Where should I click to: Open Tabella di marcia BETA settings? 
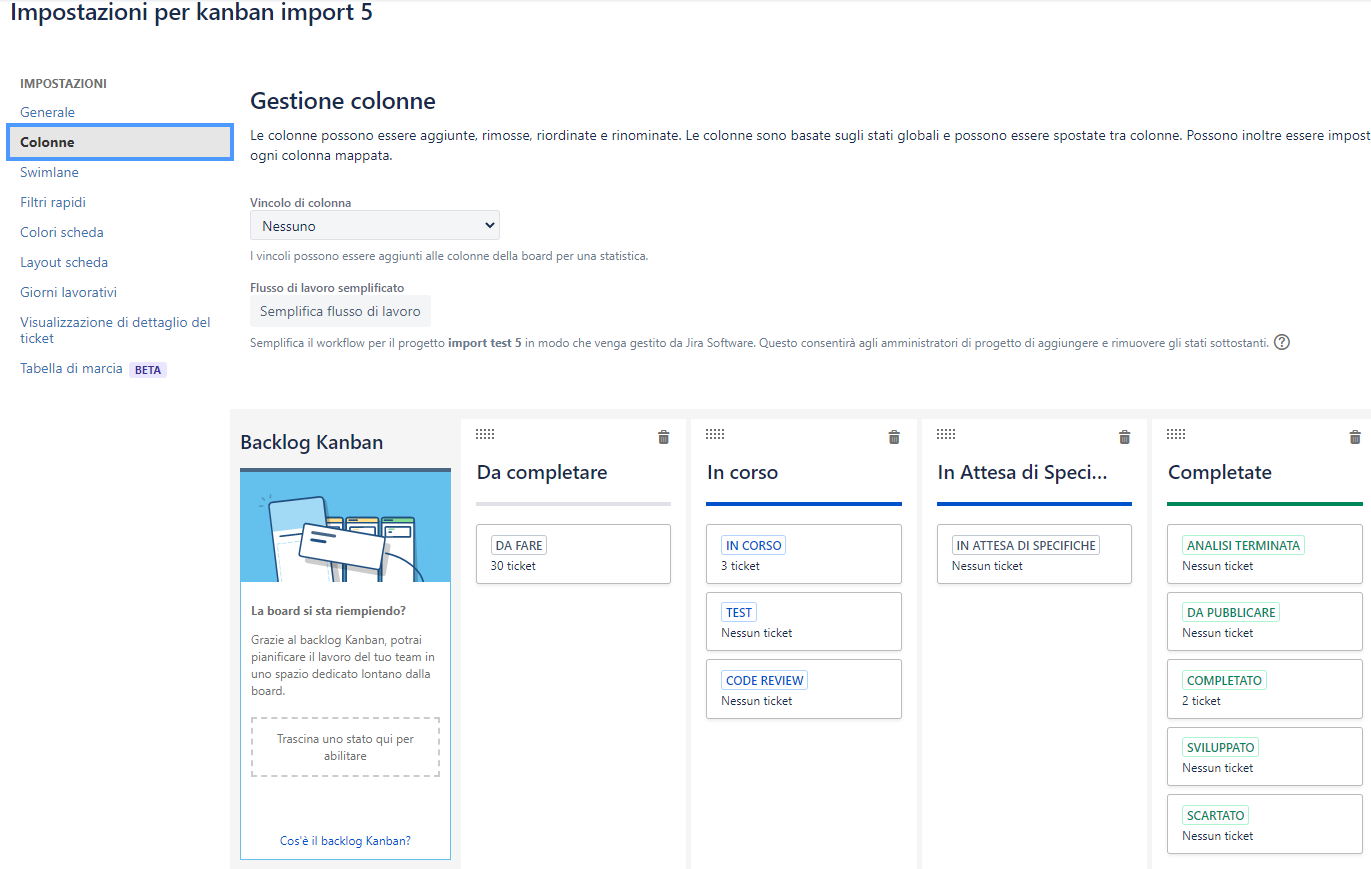pyautogui.click(x=93, y=369)
